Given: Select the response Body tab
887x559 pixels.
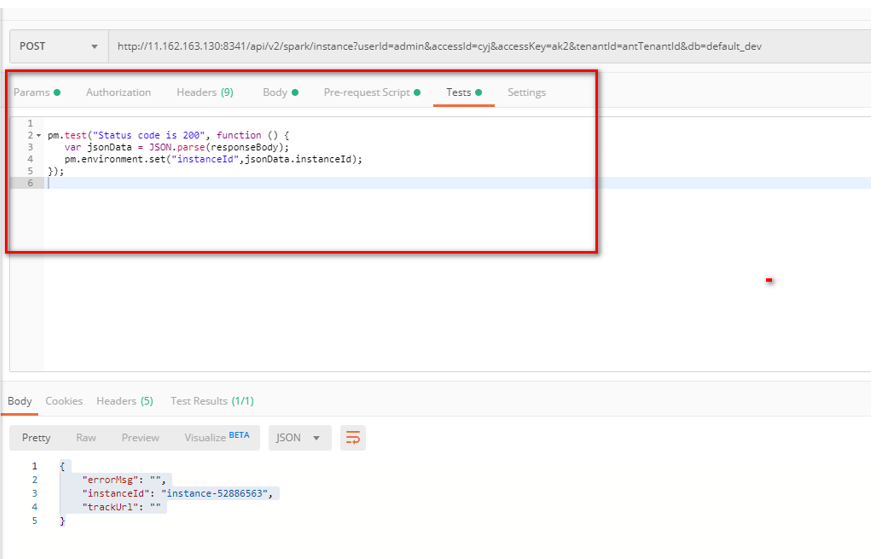Looking at the screenshot, I should (x=20, y=401).
